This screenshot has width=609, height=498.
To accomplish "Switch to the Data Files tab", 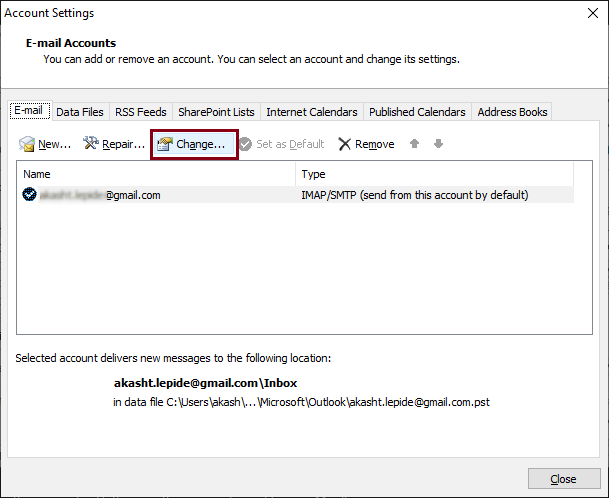I will (80, 112).
